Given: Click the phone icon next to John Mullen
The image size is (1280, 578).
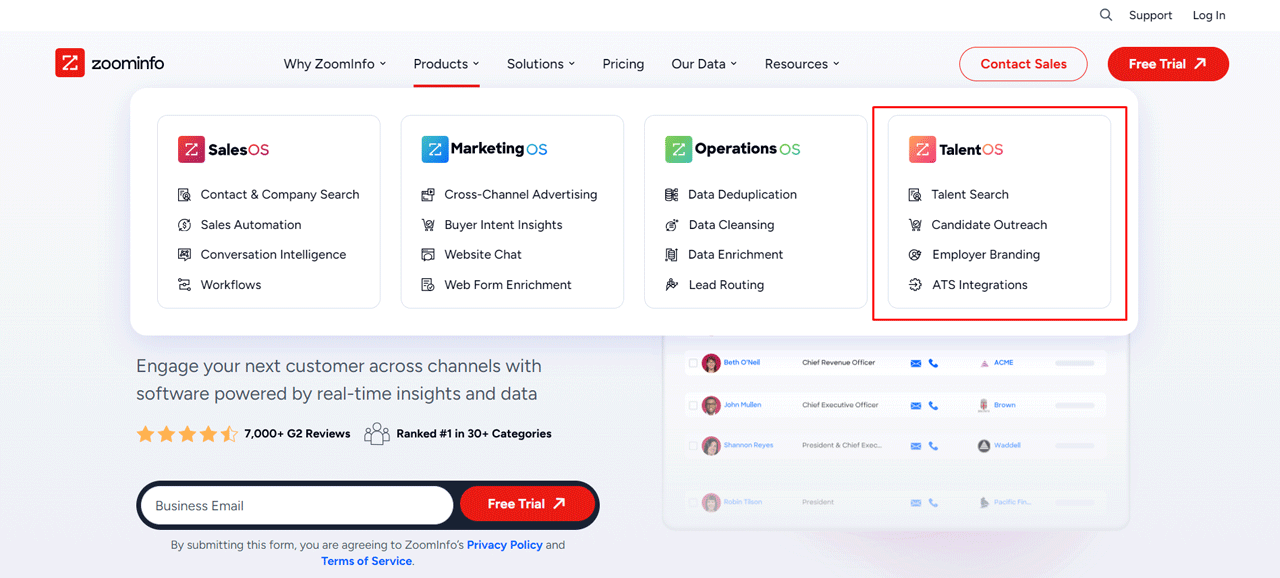Looking at the screenshot, I should coord(934,404).
